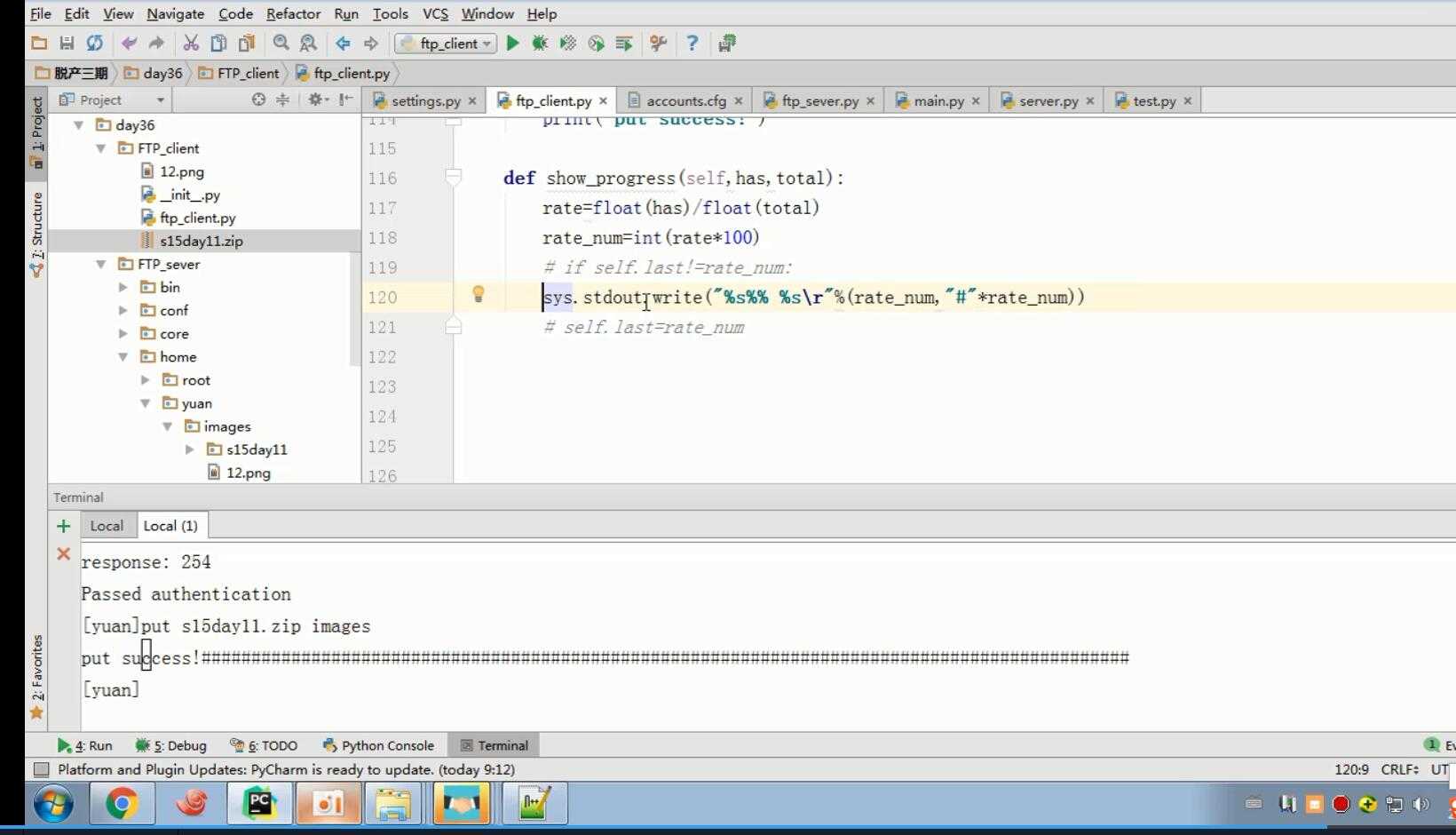Collapse the day36 folder
The width and height of the screenshot is (1456, 835).
[x=79, y=125]
